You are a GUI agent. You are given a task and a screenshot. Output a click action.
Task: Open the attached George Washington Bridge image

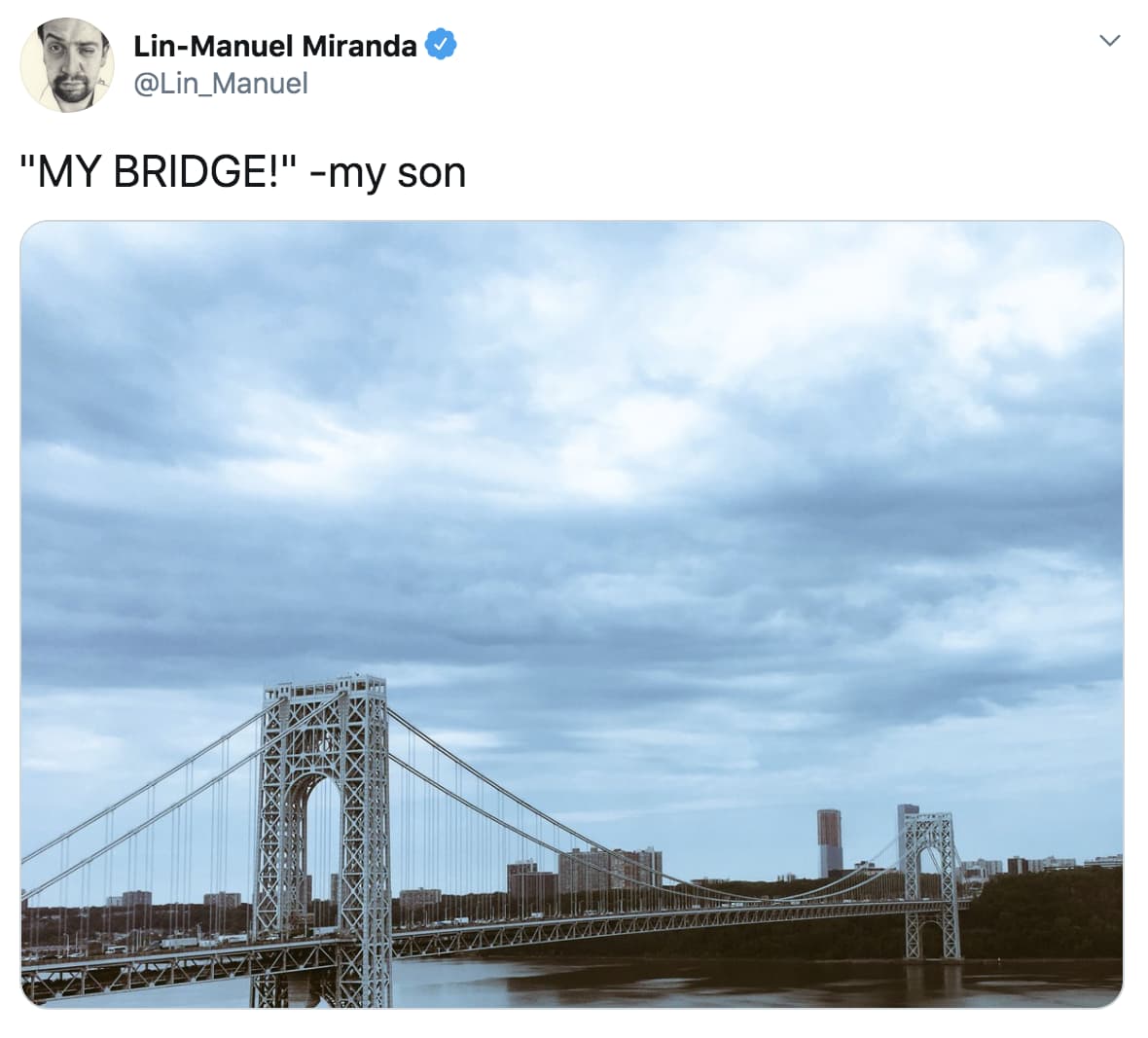[x=574, y=623]
